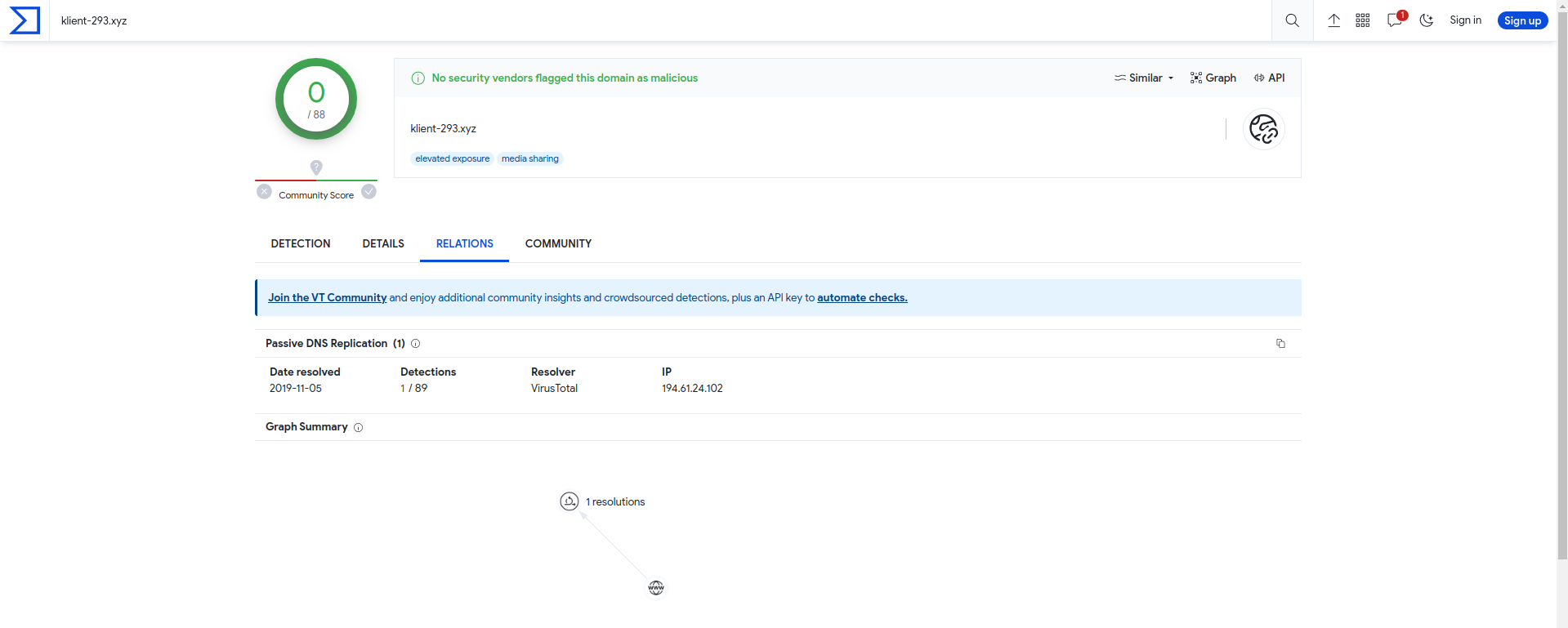
Task: Toggle dark mode moon icon
Action: click(x=1427, y=20)
